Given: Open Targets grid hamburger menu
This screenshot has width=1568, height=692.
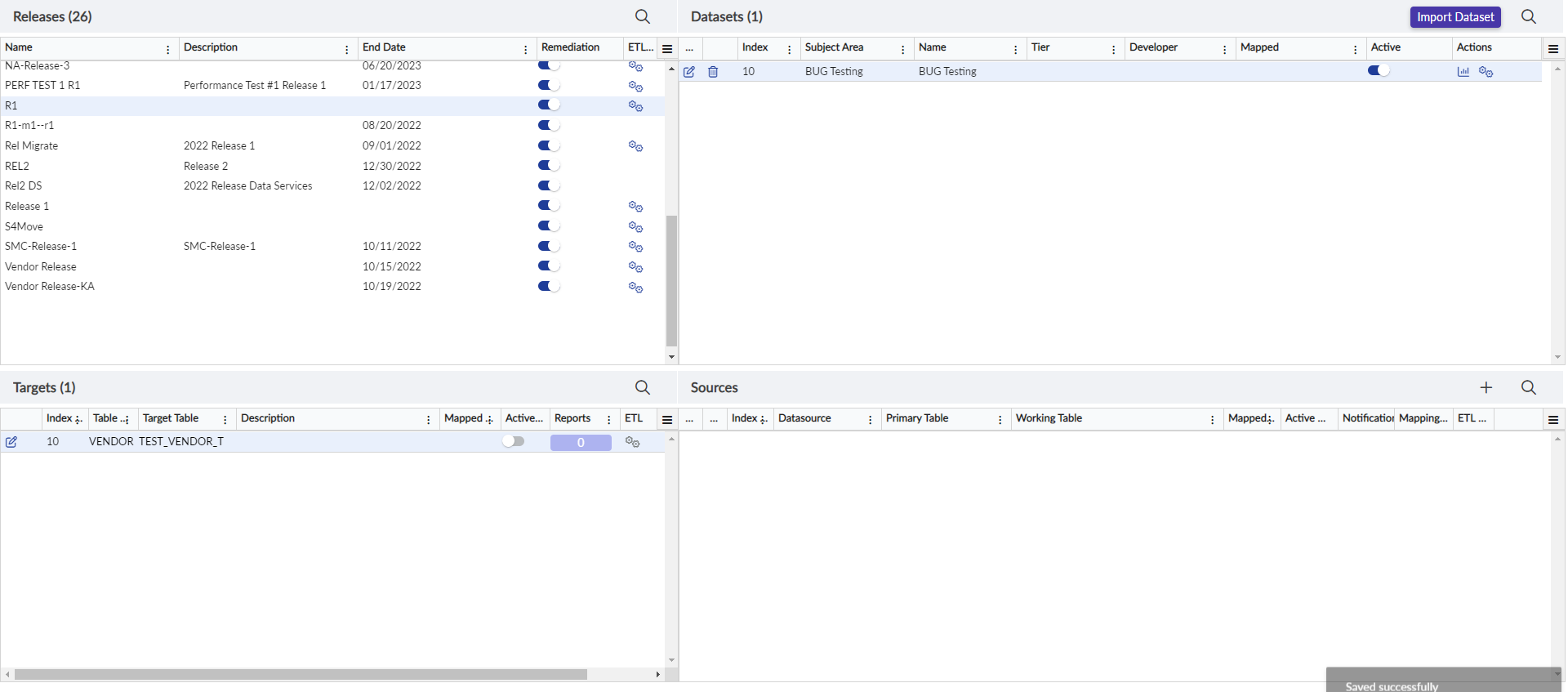Looking at the screenshot, I should [x=667, y=420].
